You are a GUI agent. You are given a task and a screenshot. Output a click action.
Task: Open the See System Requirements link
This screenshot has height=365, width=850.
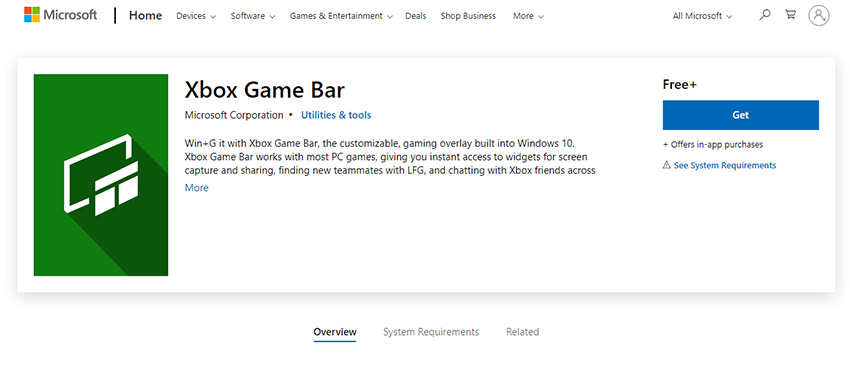point(725,165)
